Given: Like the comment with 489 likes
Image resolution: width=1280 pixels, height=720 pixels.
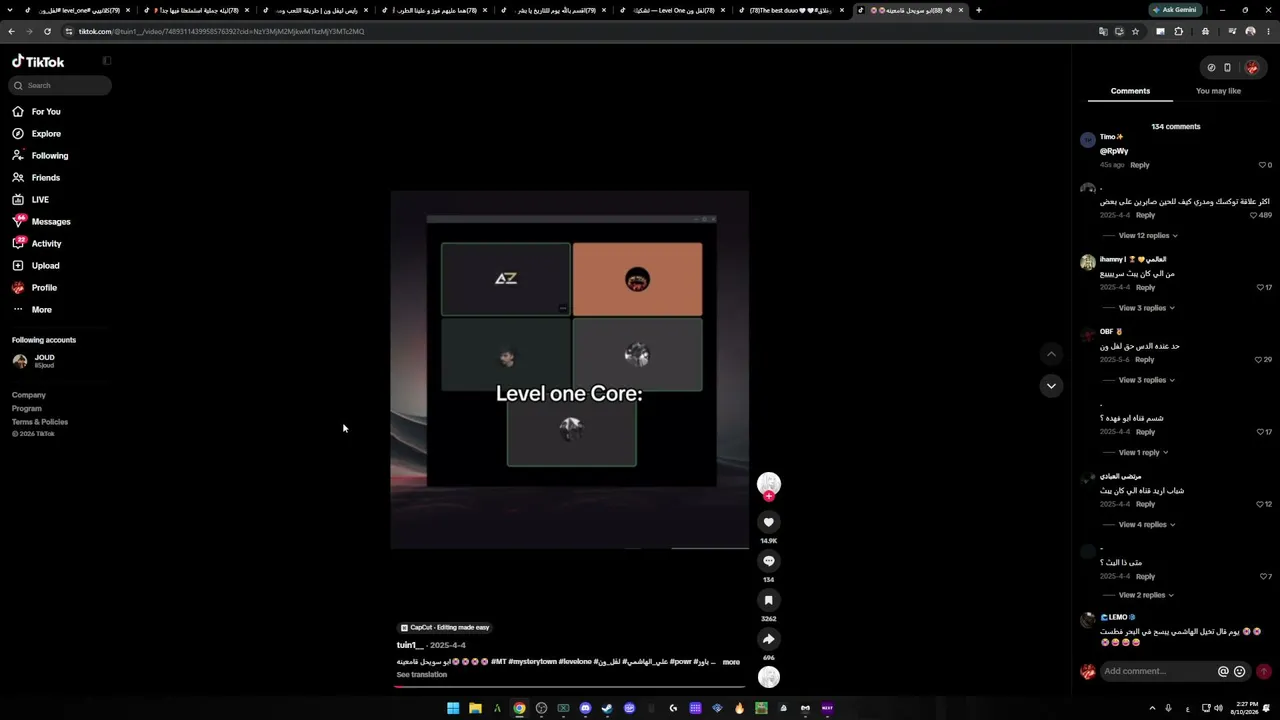Looking at the screenshot, I should click(1254, 215).
